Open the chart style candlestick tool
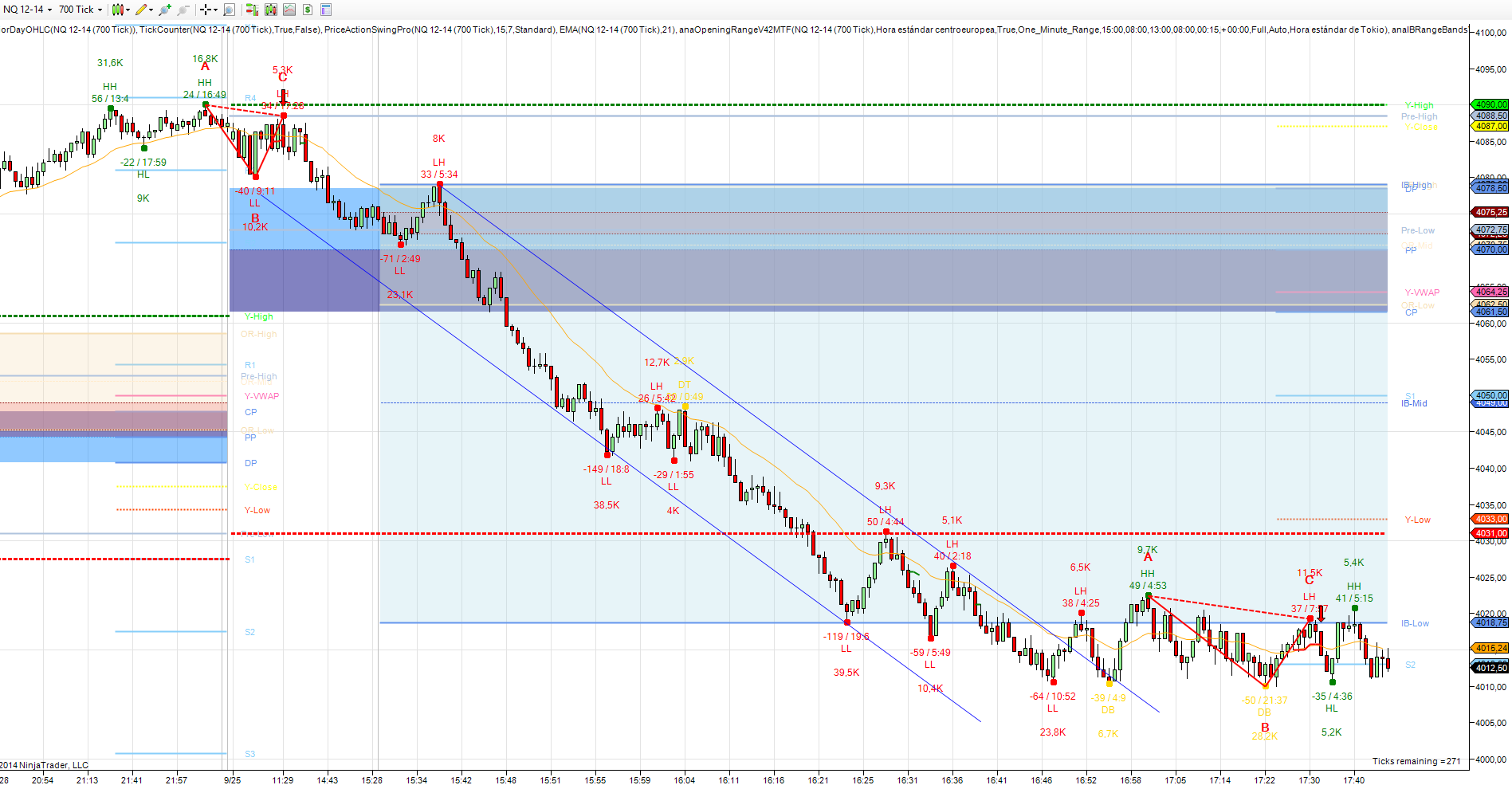Image resolution: width=1512 pixels, height=785 pixels. click(117, 10)
